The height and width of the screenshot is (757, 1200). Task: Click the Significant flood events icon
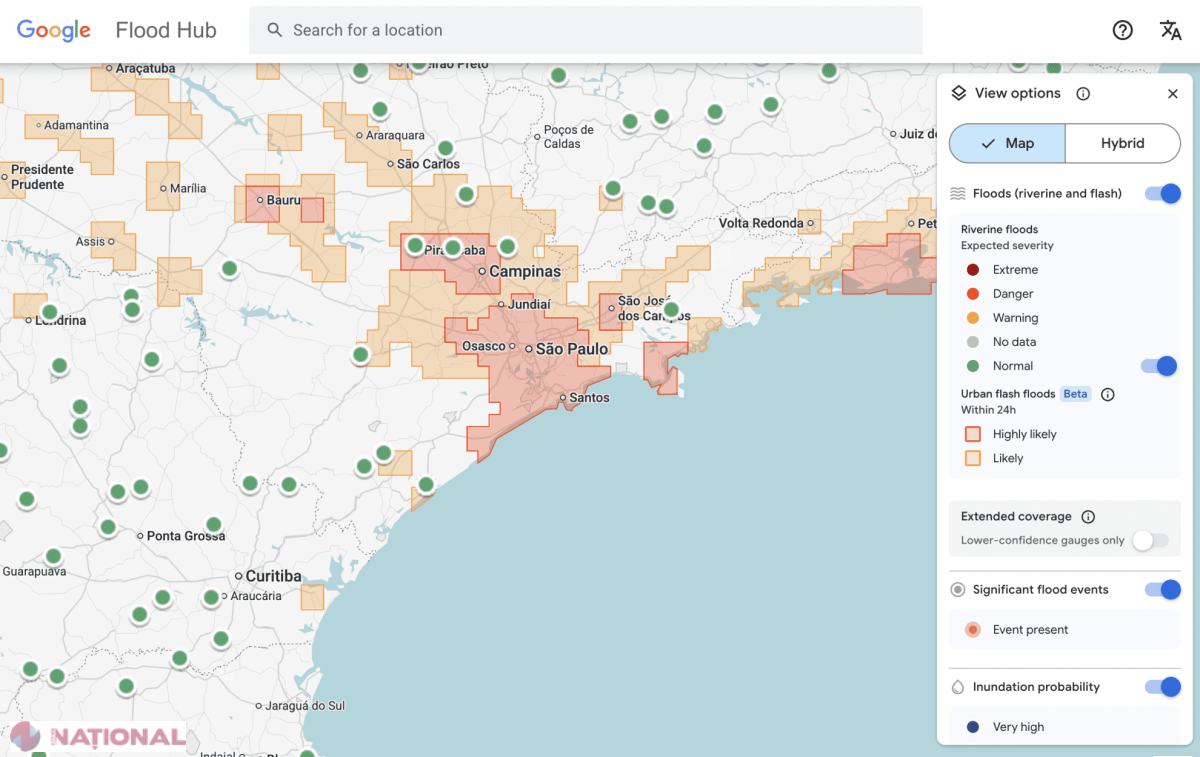click(958, 590)
